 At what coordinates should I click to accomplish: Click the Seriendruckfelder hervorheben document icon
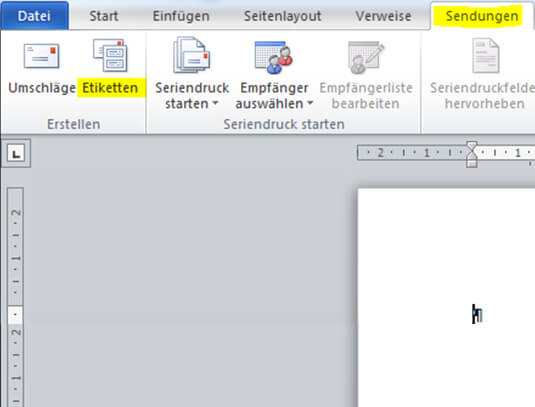(486, 56)
